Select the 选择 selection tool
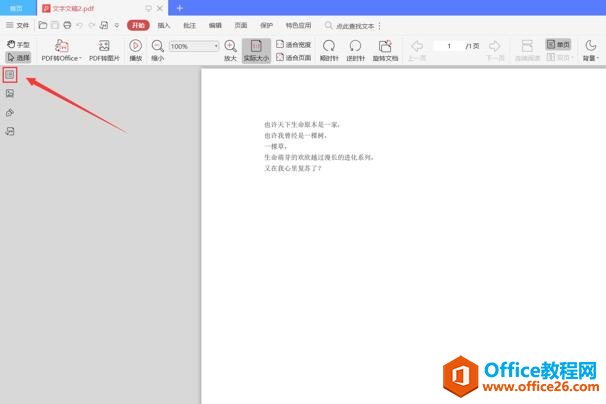Image resolution: width=606 pixels, height=404 pixels. tap(18, 58)
